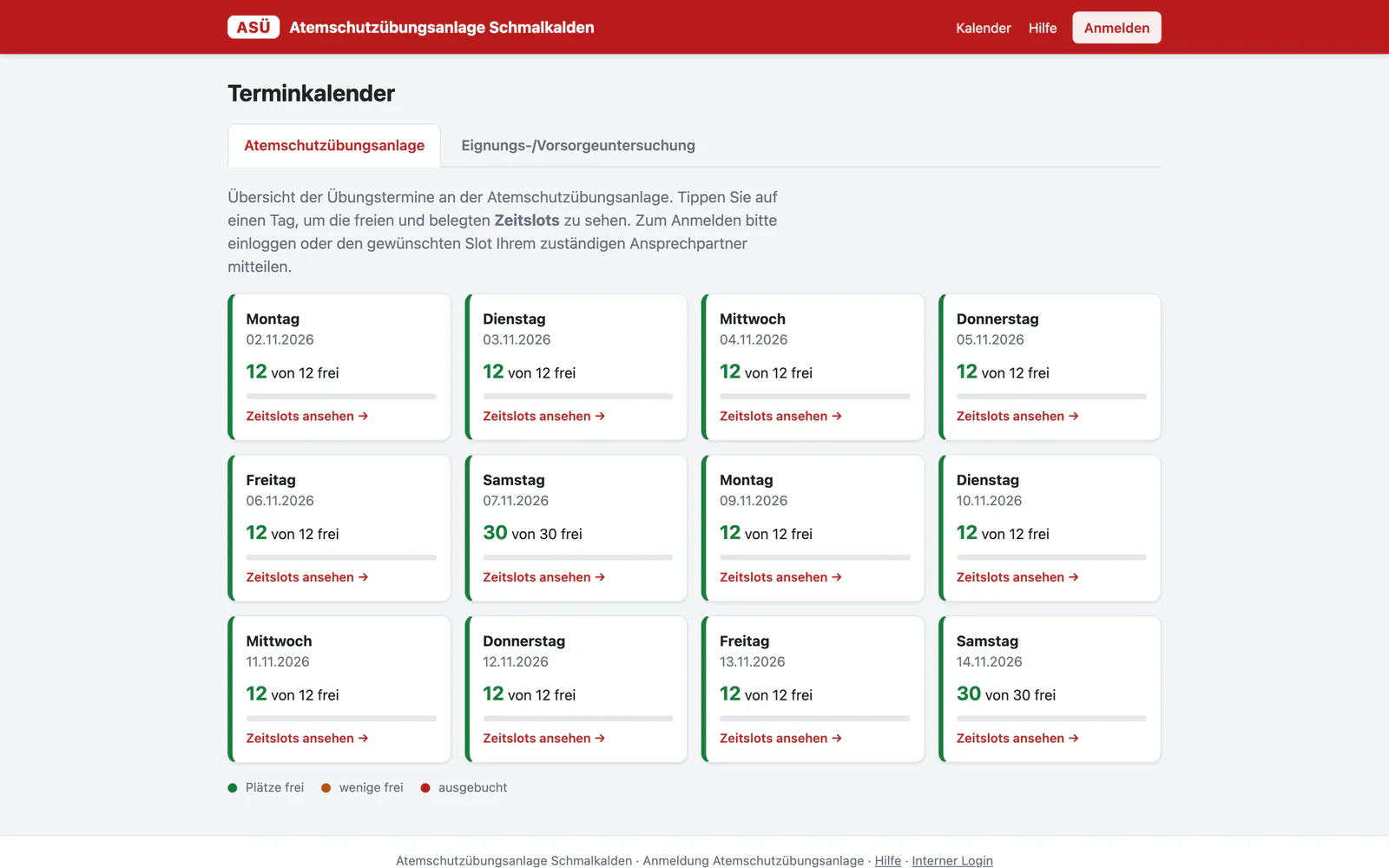The height and width of the screenshot is (868, 1389).
Task: View Zeitslots for Montag 09.11.2026
Action: pos(781,577)
